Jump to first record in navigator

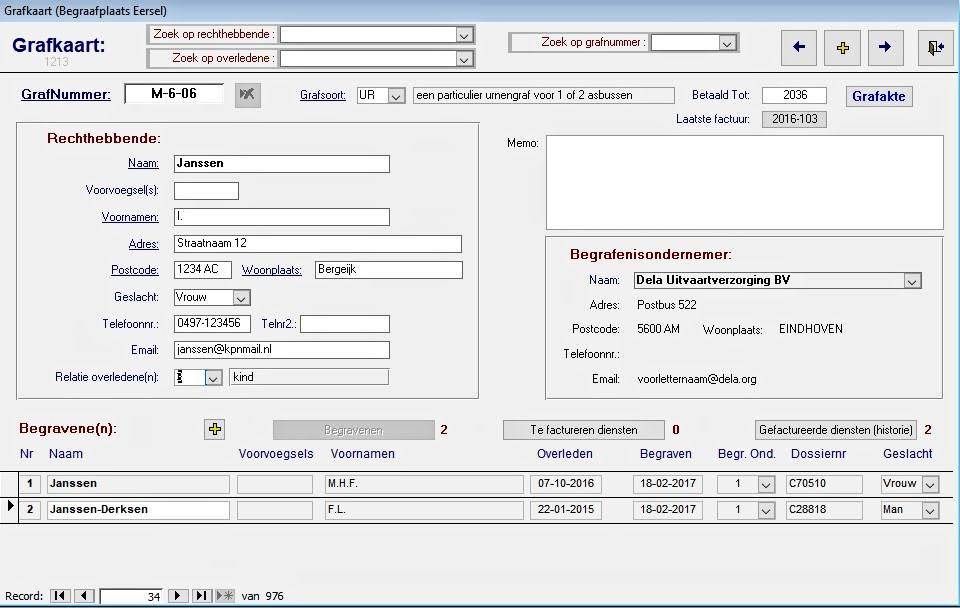(60, 596)
